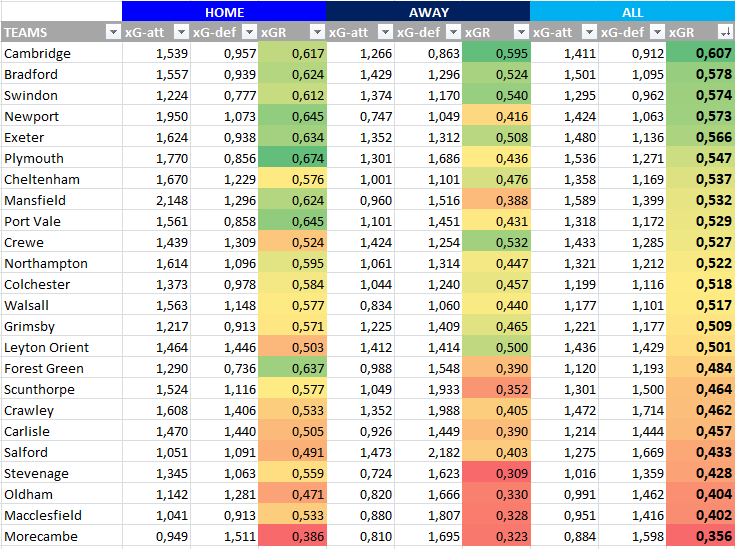Viewport: 735px width, 549px height.
Task: Select the Stevenage team cell
Action: 61,473
